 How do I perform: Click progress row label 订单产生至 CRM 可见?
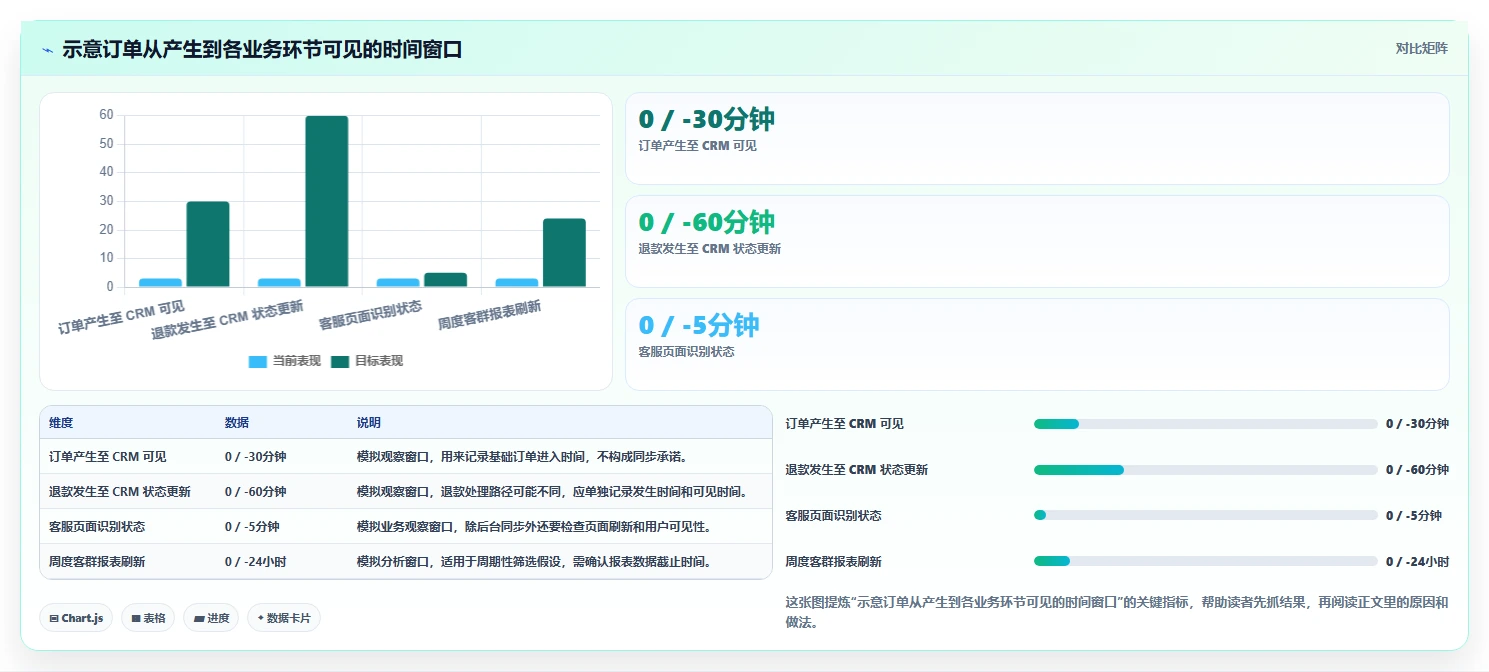845,424
